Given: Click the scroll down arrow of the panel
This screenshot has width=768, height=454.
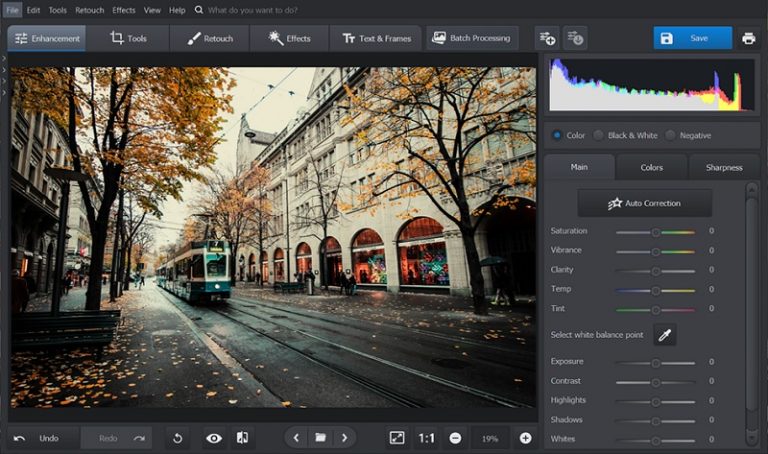Looking at the screenshot, I should pos(751,437).
